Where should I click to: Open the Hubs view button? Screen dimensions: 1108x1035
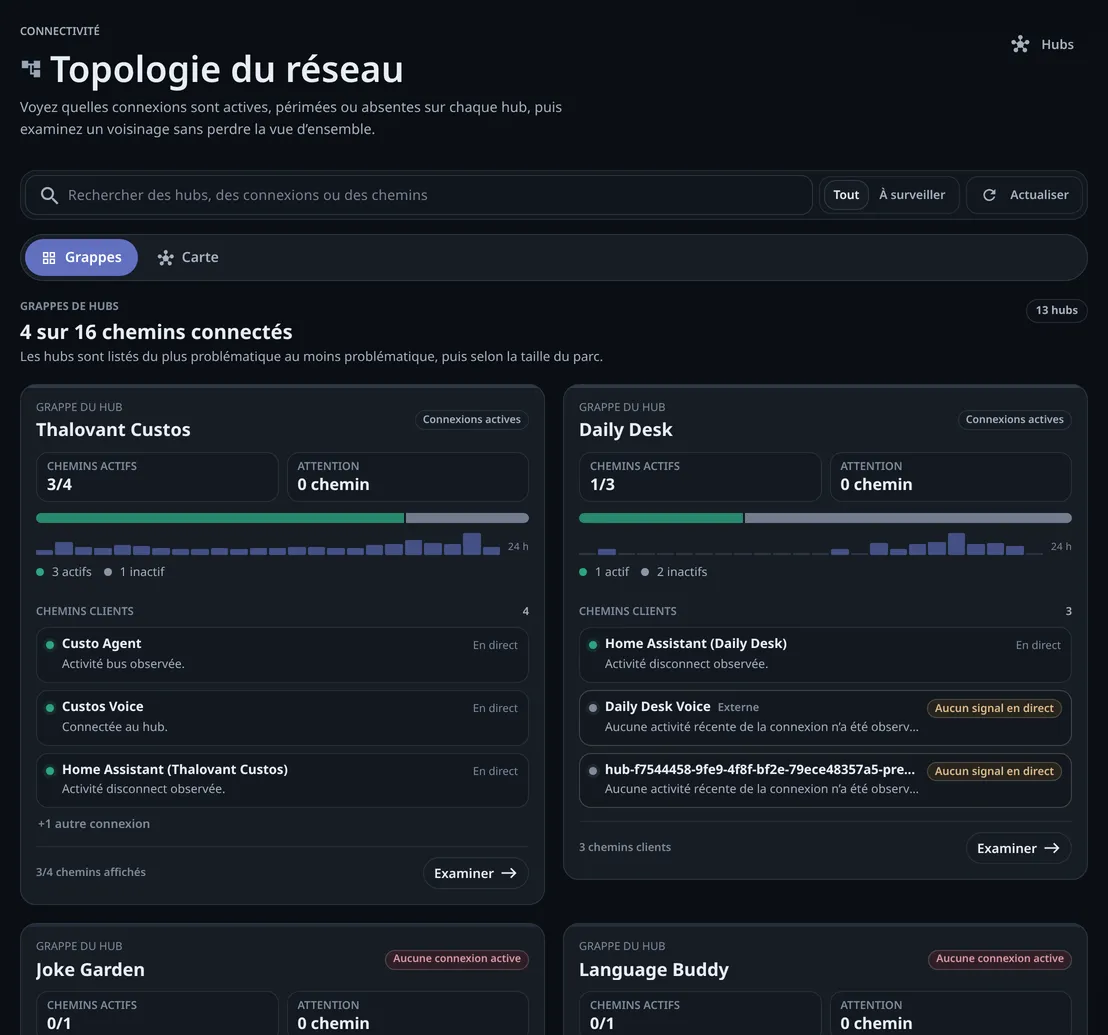coord(1042,45)
